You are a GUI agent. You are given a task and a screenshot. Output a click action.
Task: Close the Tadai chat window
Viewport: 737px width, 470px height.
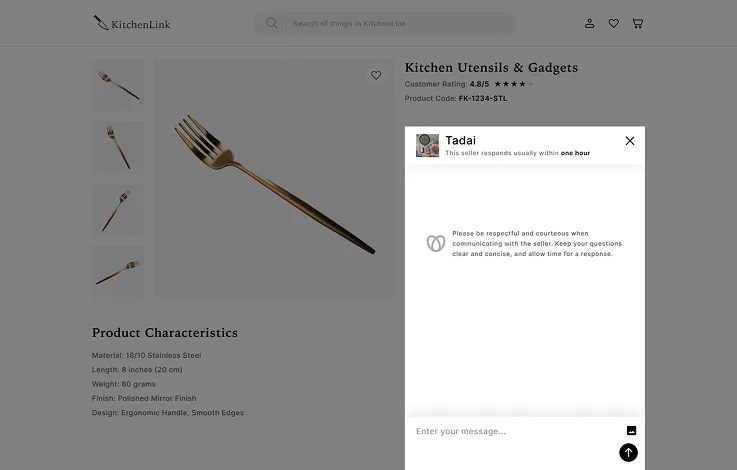[x=630, y=141]
